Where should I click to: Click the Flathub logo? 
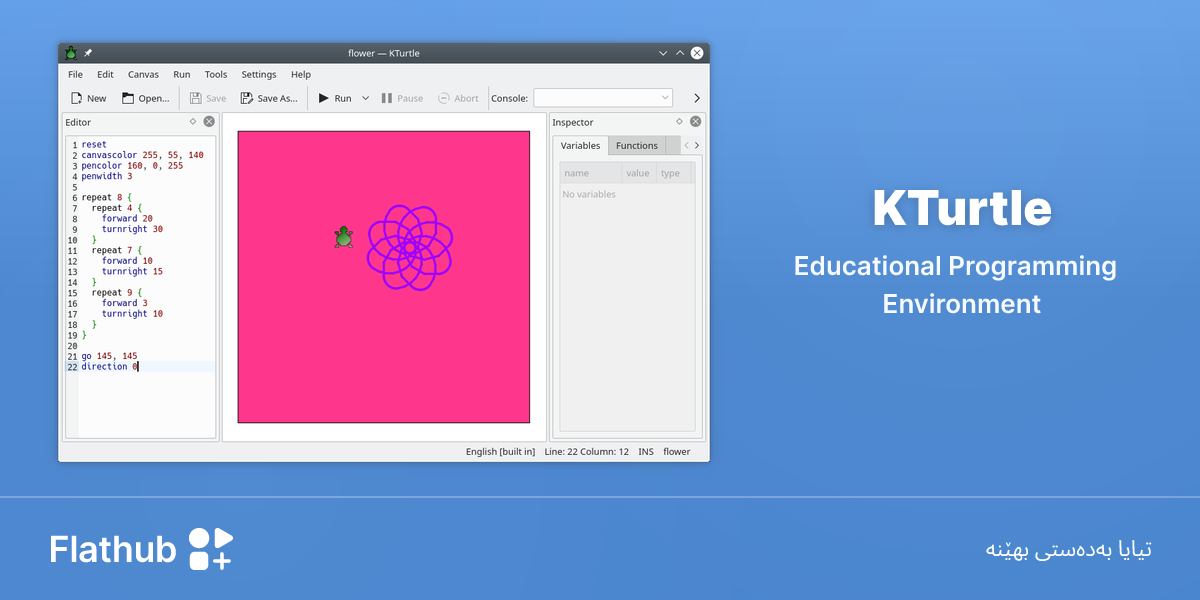[141, 549]
